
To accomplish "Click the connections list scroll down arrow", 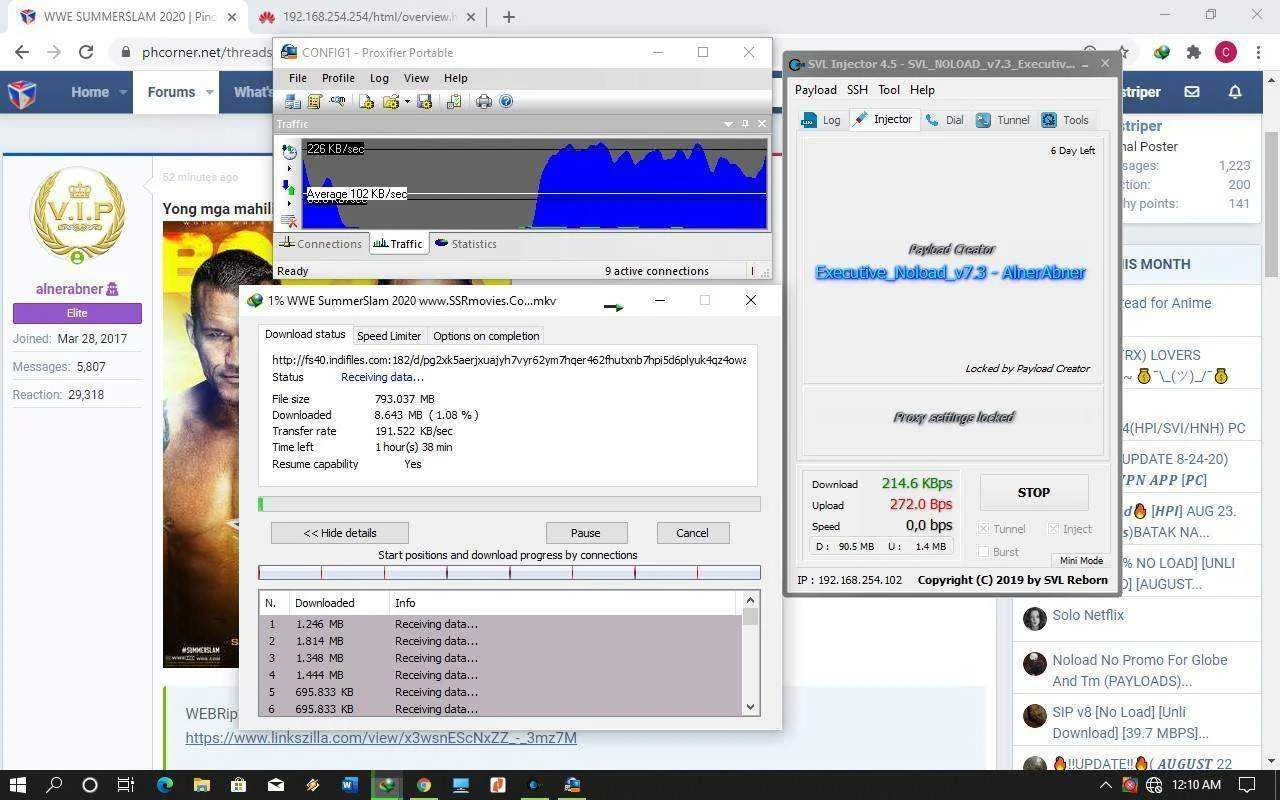I will coord(750,707).
